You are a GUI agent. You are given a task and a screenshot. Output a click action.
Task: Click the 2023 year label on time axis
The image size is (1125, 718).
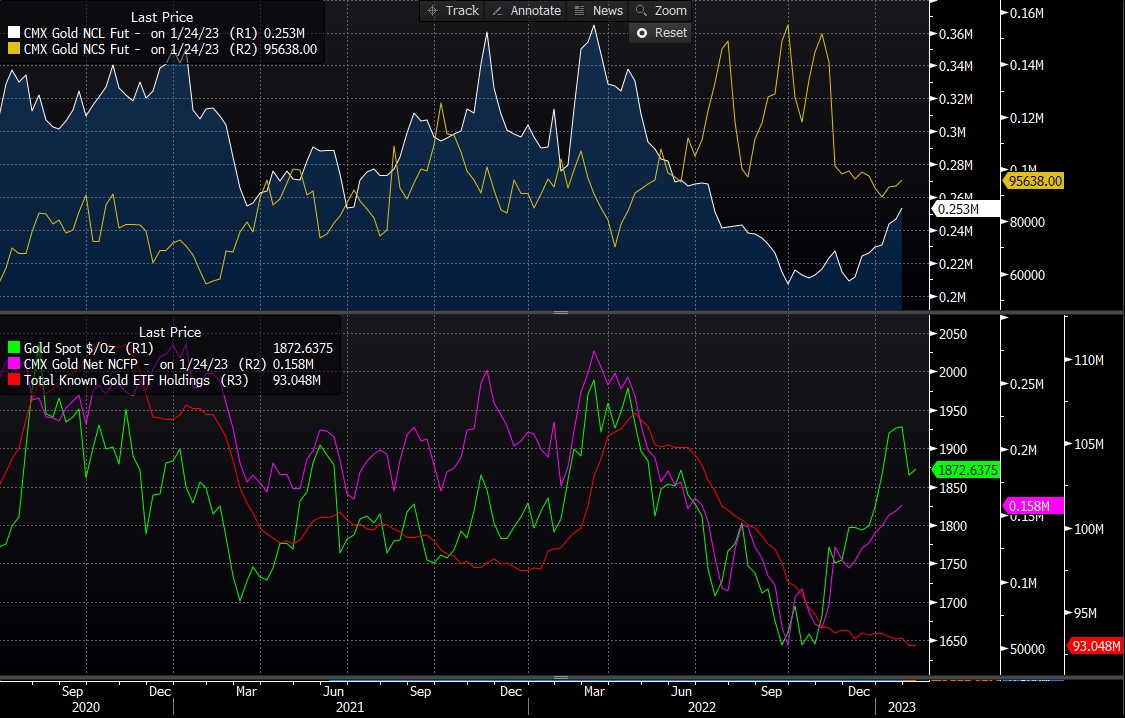902,707
